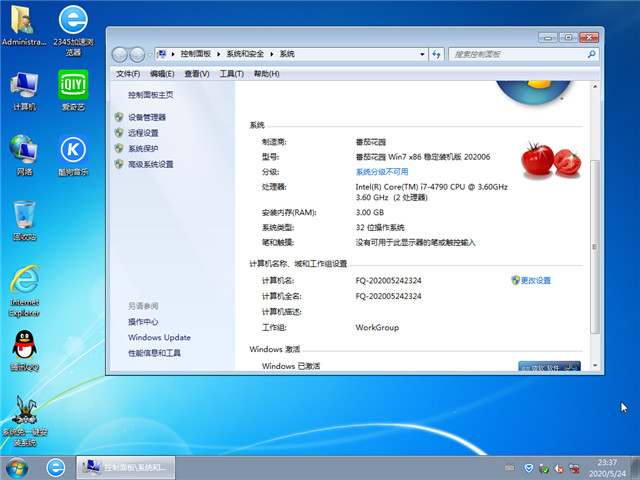Click the shield icon beside 设备管理器

[x=119, y=117]
